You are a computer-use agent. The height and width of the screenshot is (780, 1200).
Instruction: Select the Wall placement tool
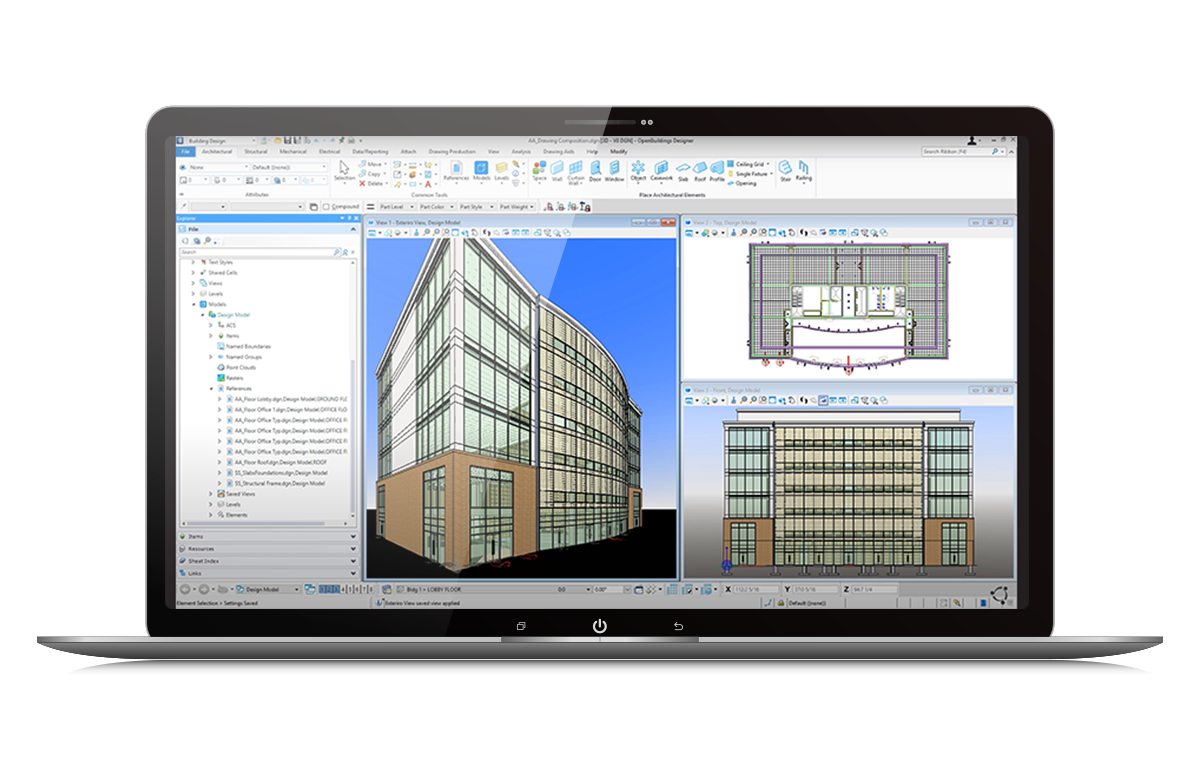point(557,170)
